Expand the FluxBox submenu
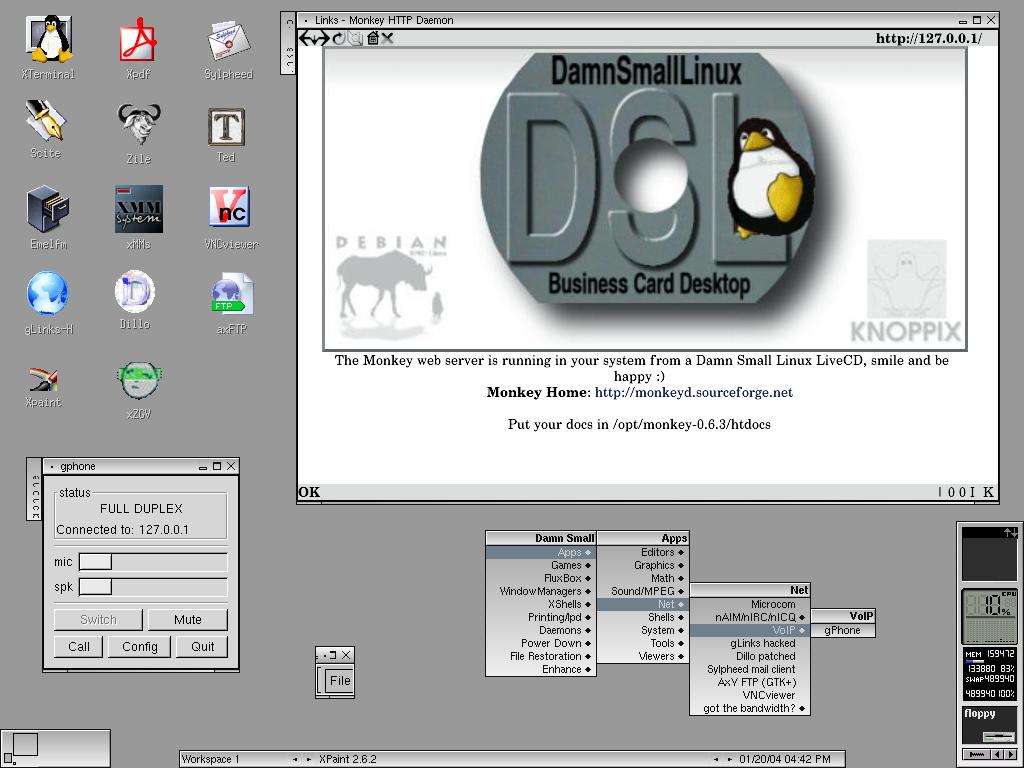 coord(541,579)
